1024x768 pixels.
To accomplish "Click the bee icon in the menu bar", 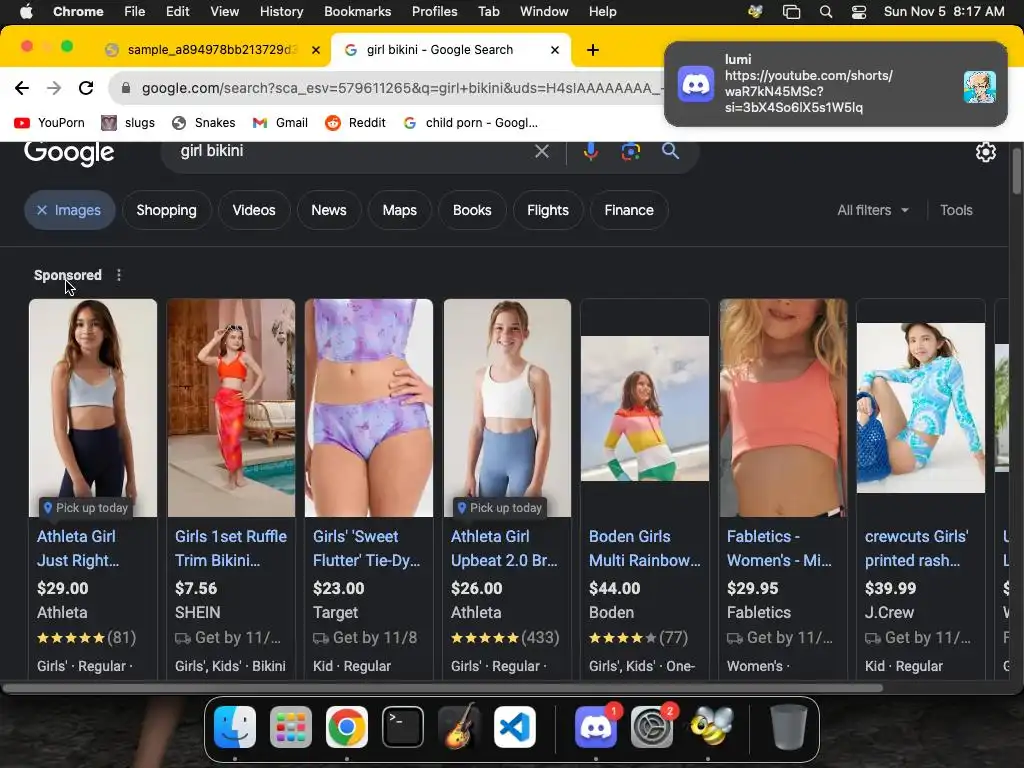I will pyautogui.click(x=756, y=12).
